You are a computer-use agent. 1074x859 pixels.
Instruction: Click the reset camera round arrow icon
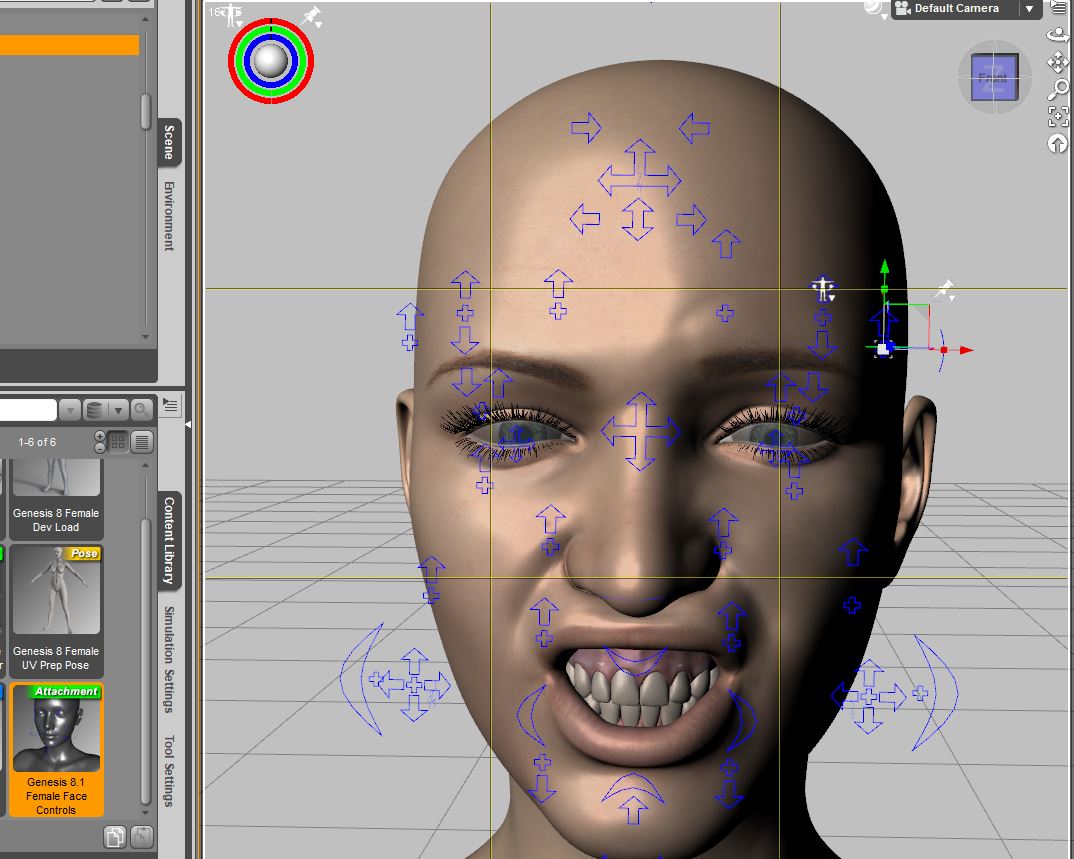coord(1058,144)
